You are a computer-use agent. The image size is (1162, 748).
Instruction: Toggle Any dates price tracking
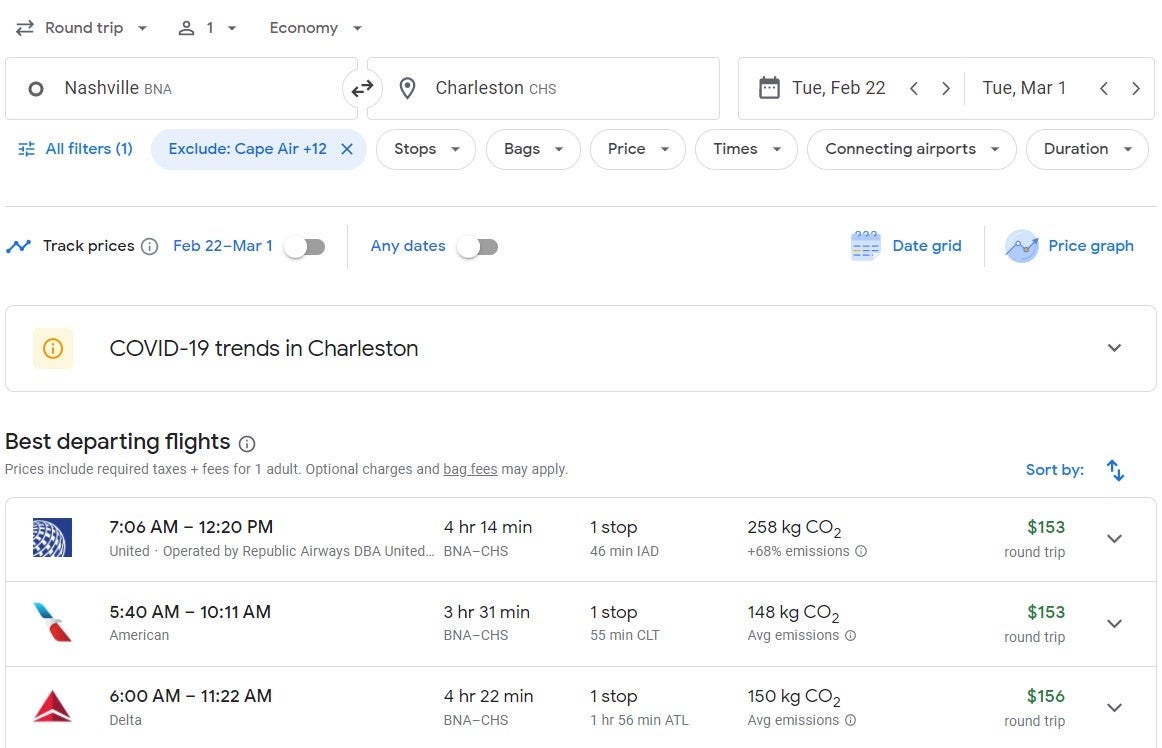(x=477, y=247)
